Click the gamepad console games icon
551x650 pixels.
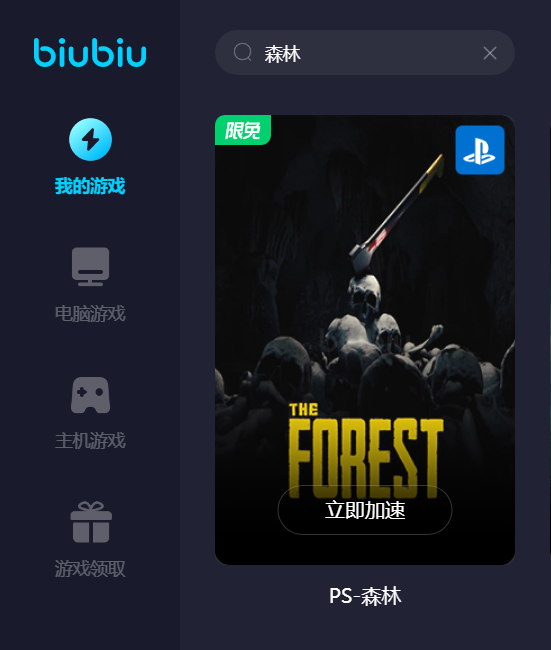pos(90,395)
